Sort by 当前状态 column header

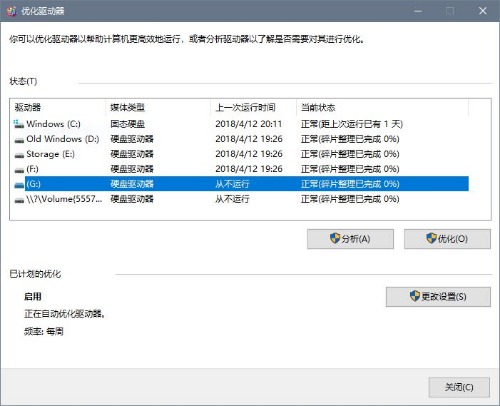pyautogui.click(x=382, y=107)
